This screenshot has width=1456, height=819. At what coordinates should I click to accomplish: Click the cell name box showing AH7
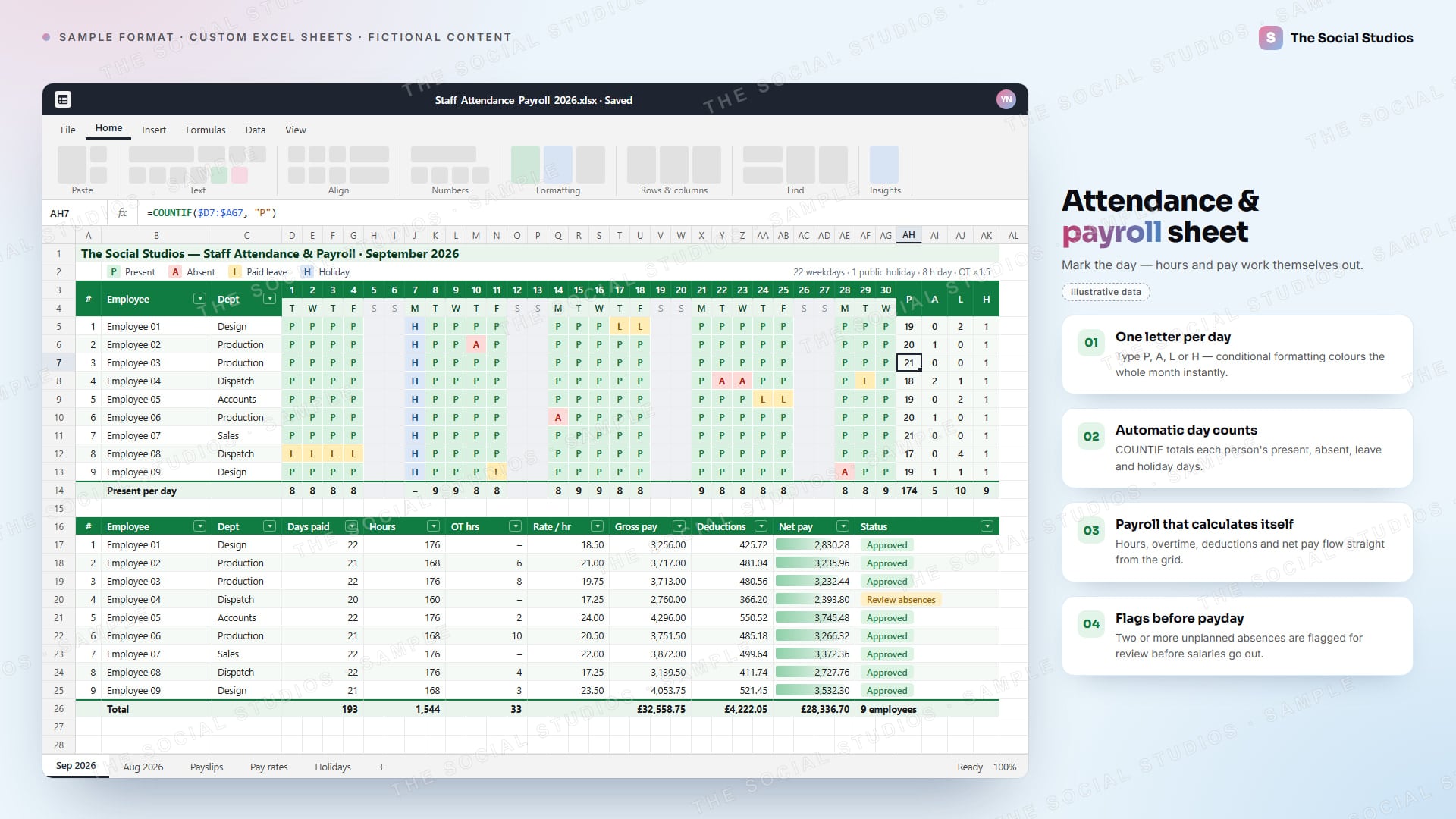74,213
